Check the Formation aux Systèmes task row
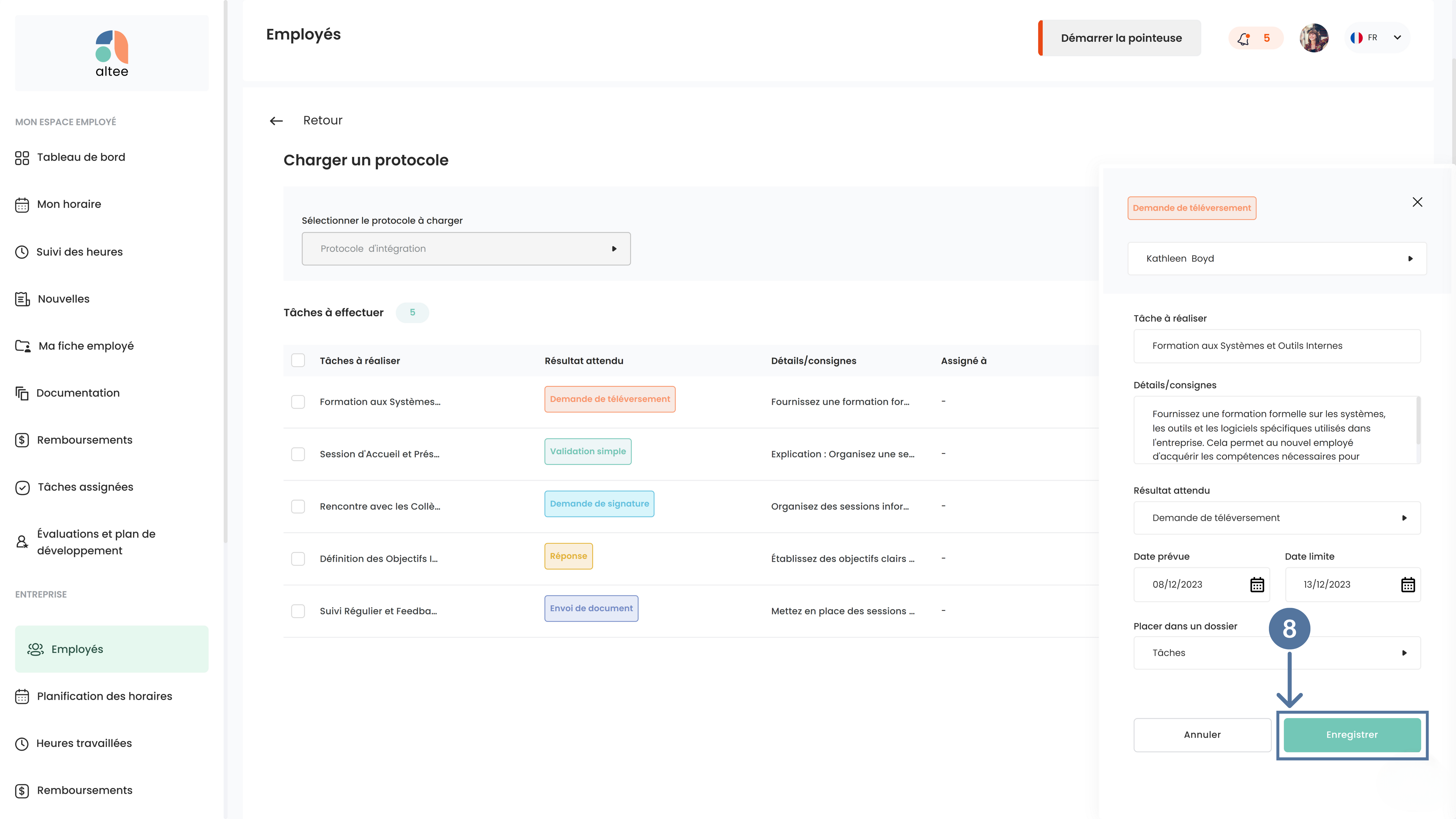The image size is (1456, 819). tap(298, 402)
